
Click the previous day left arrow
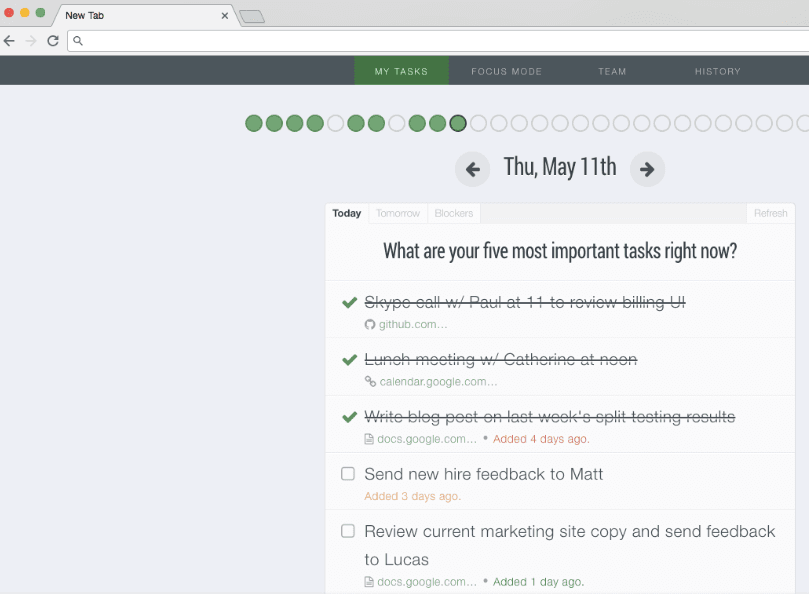click(x=472, y=169)
